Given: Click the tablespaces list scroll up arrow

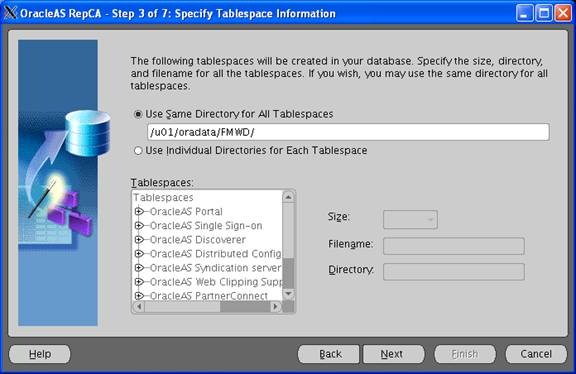Looking at the screenshot, I should point(288,197).
